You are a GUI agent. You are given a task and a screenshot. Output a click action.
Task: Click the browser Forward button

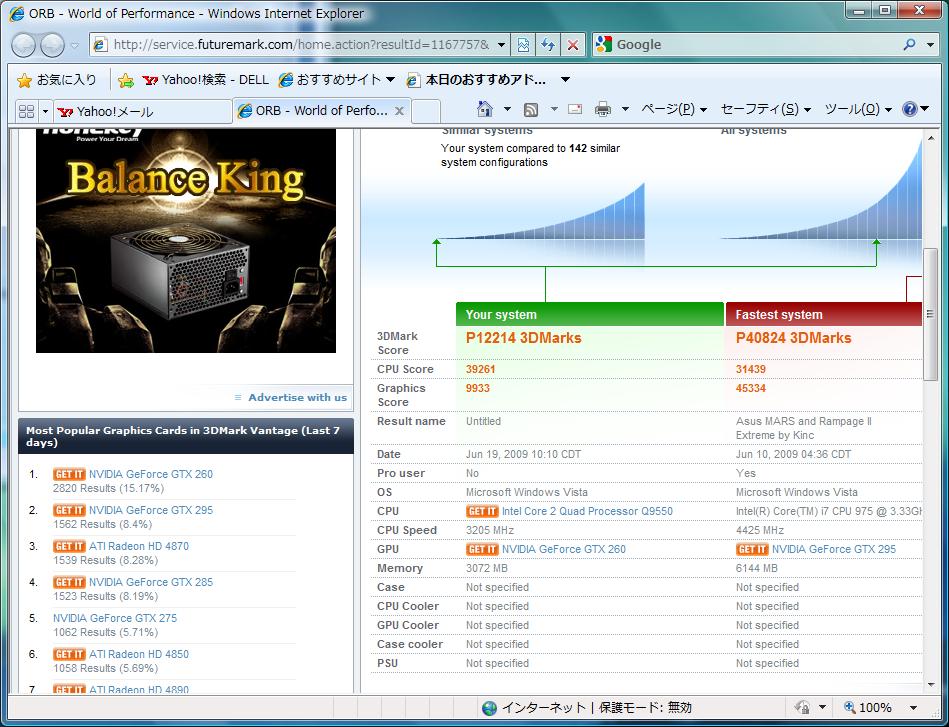(53, 45)
